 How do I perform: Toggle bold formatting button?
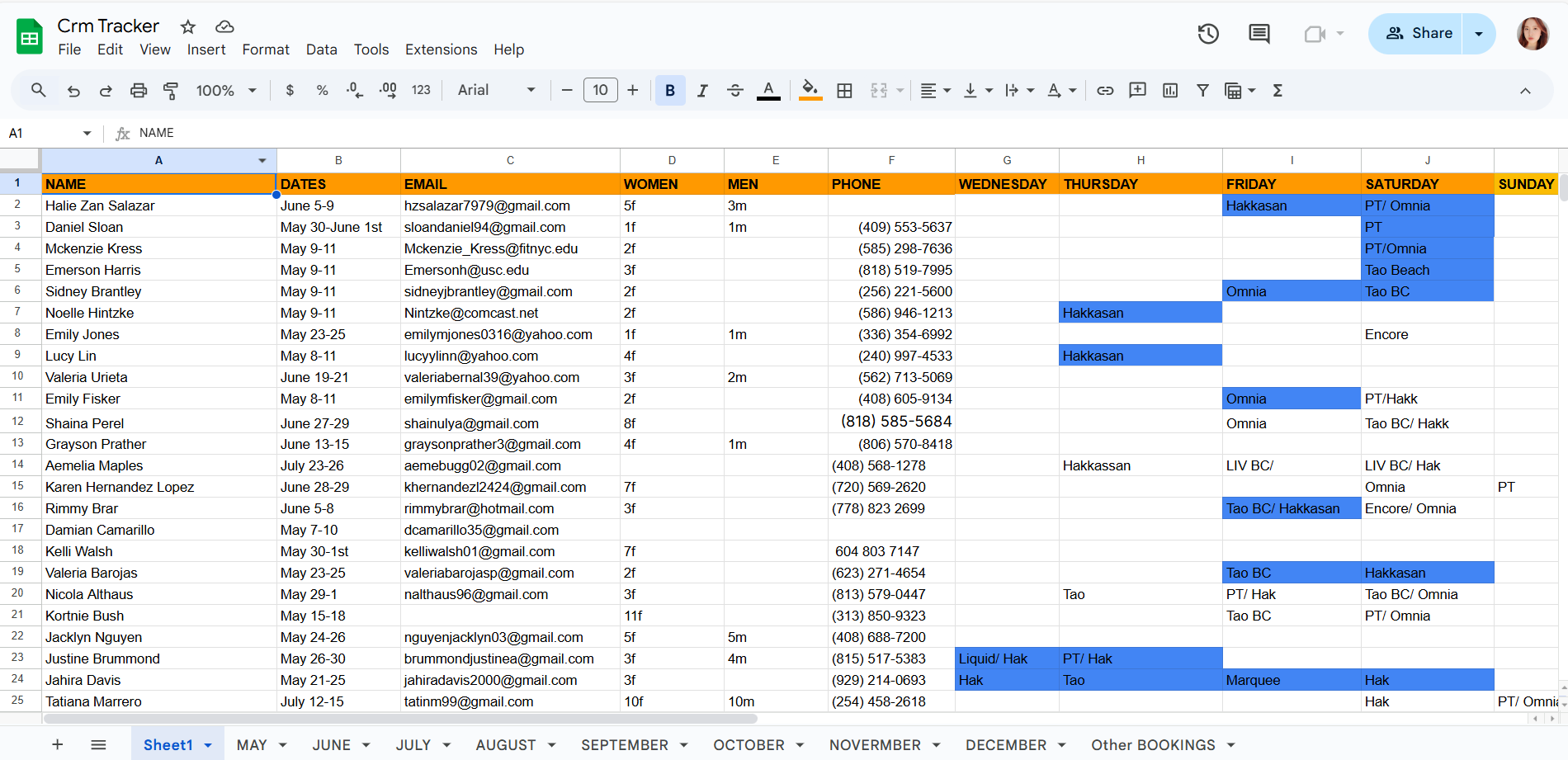670,91
